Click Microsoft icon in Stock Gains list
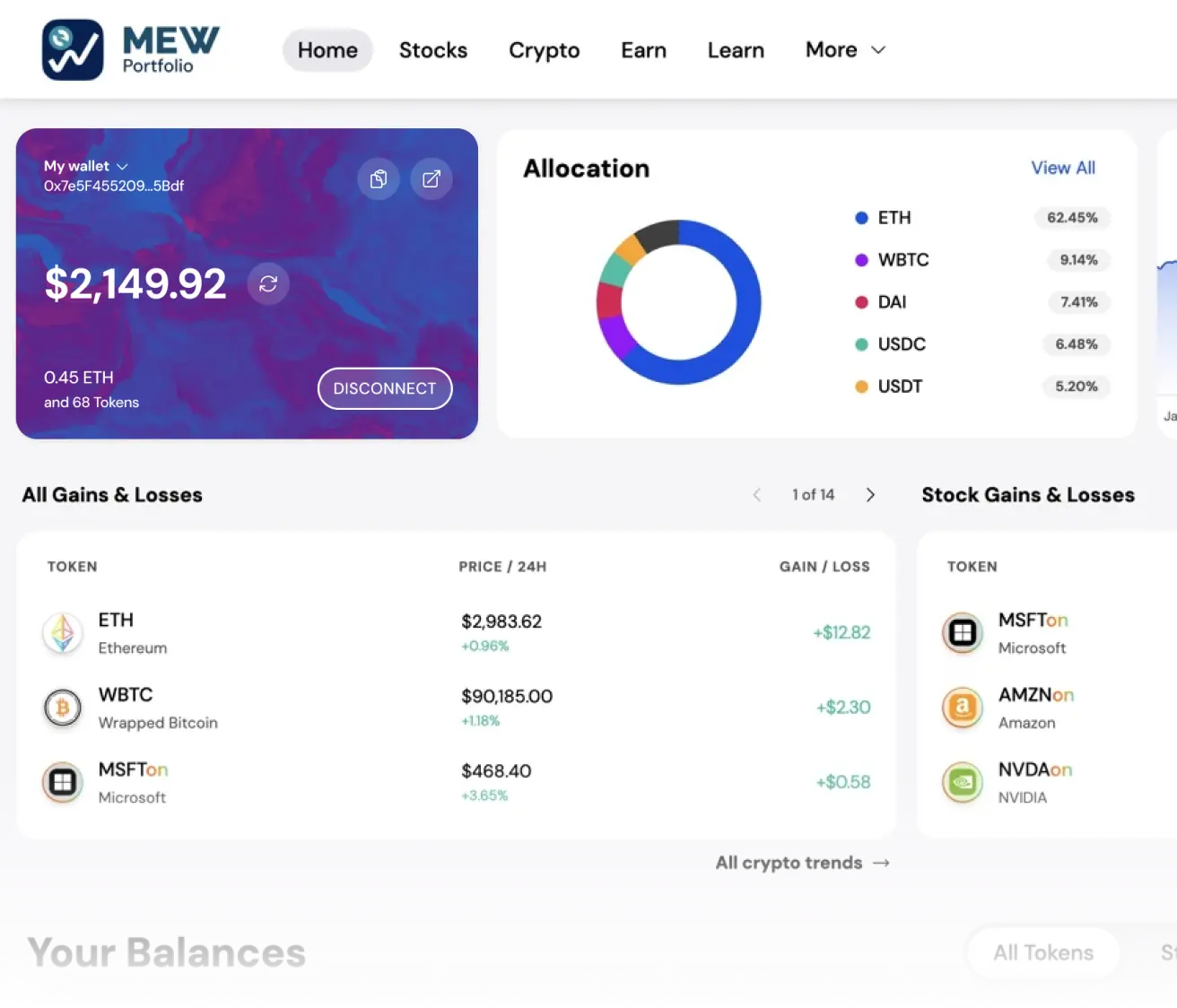 pyautogui.click(x=963, y=633)
